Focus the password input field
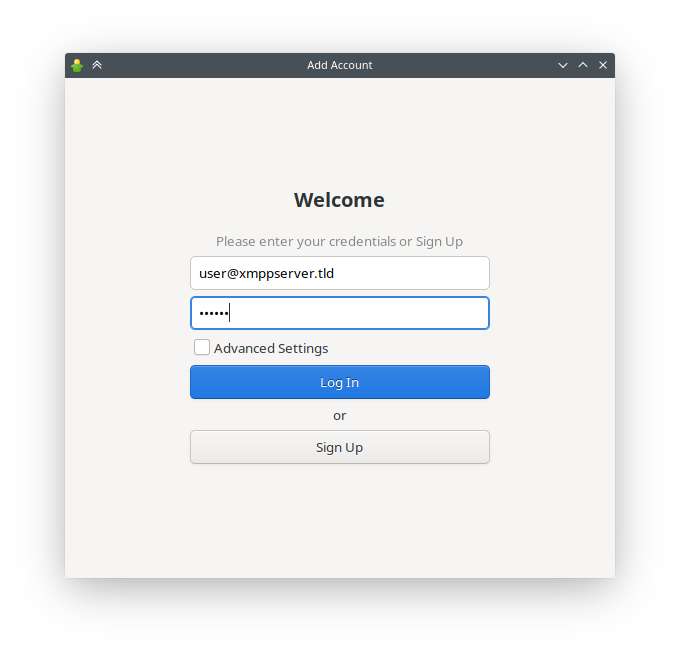Image resolution: width=680 pixels, height=655 pixels. coord(340,313)
